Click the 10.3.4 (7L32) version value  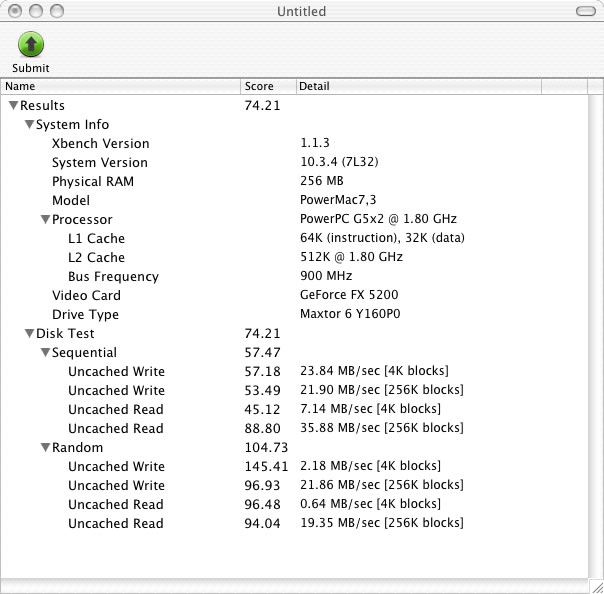(x=339, y=162)
